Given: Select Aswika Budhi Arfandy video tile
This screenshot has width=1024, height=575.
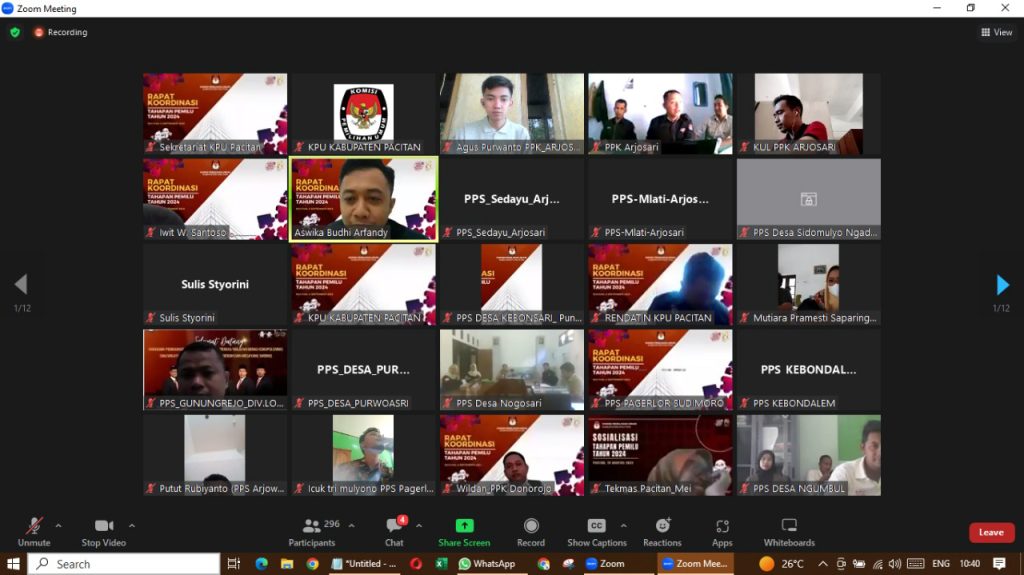Looking at the screenshot, I should 363,199.
